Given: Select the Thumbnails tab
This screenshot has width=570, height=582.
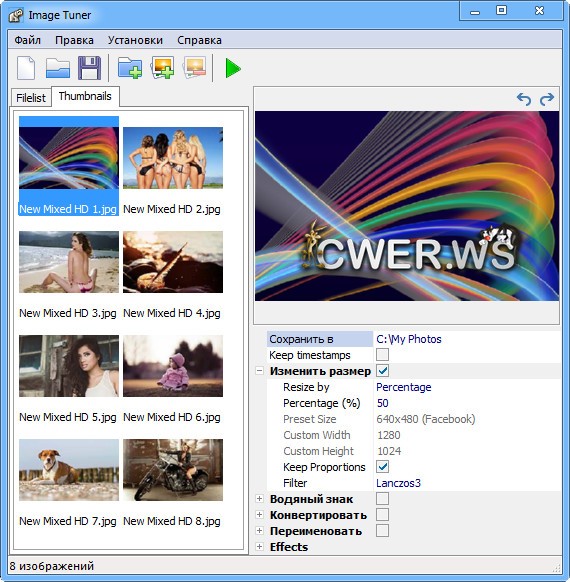Looking at the screenshot, I should (85, 97).
